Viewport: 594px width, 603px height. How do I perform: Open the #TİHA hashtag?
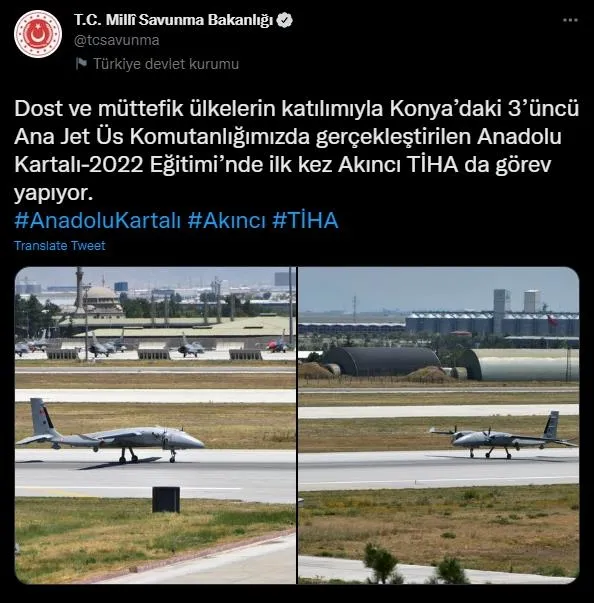tap(305, 220)
